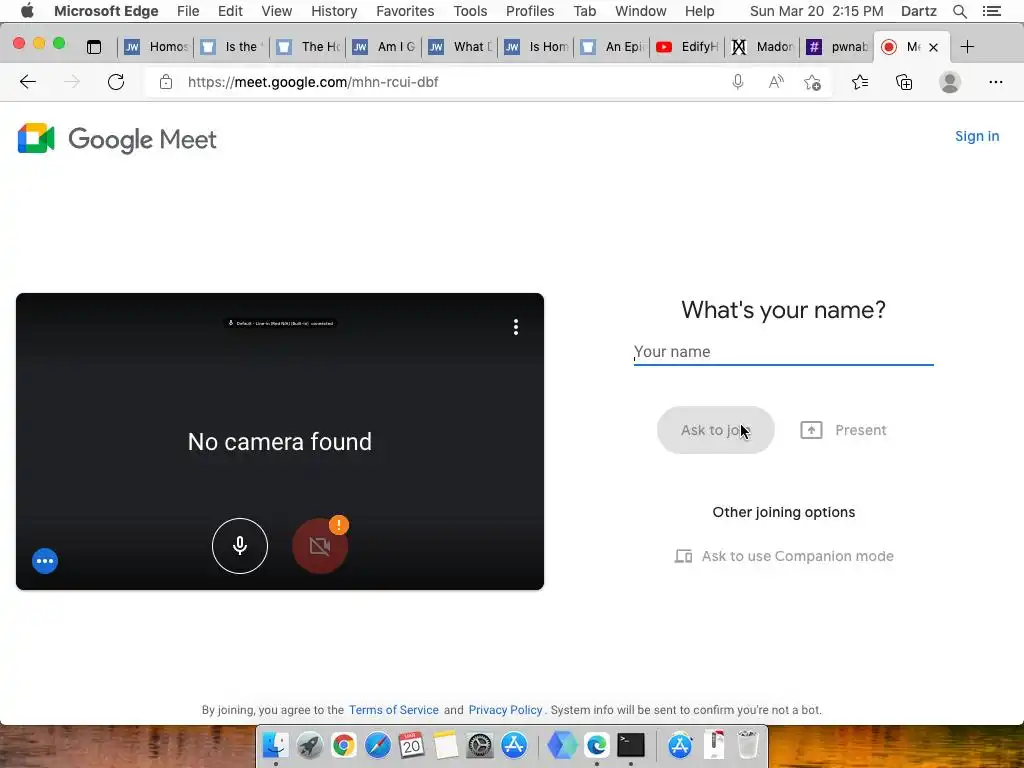
Task: Open Calendar from the dock
Action: 411,744
